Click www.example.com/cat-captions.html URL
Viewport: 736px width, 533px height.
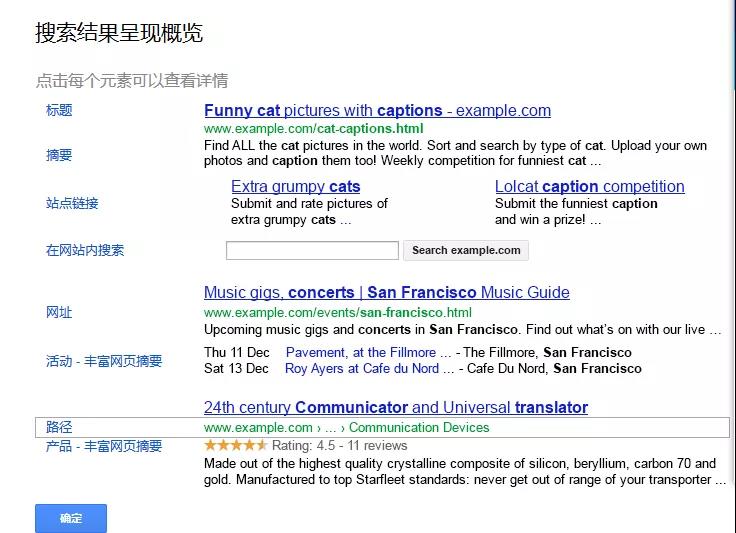314,129
